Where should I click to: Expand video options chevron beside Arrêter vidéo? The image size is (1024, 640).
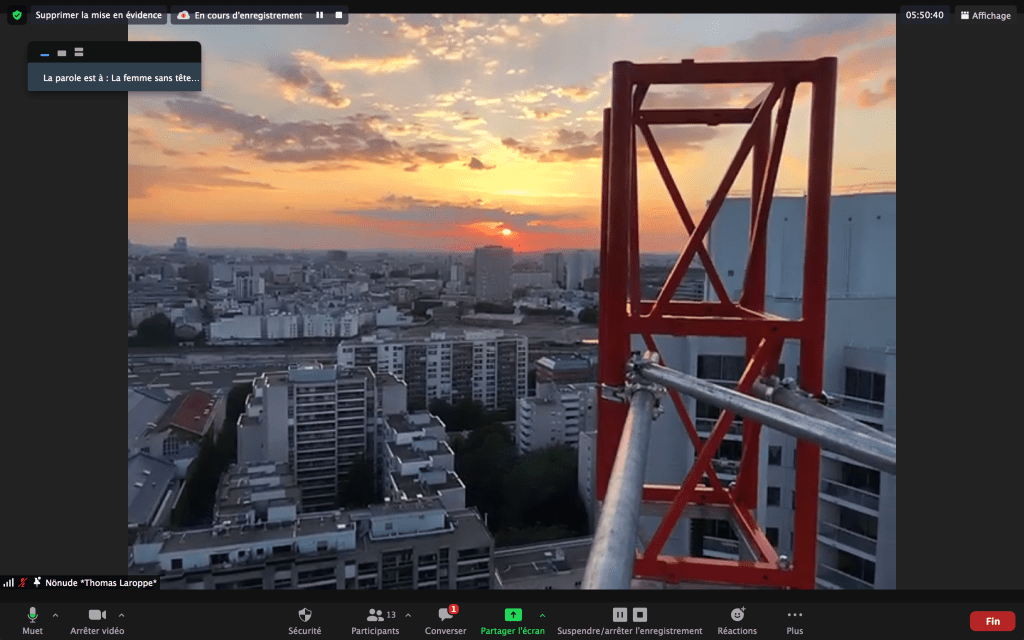coord(122,615)
